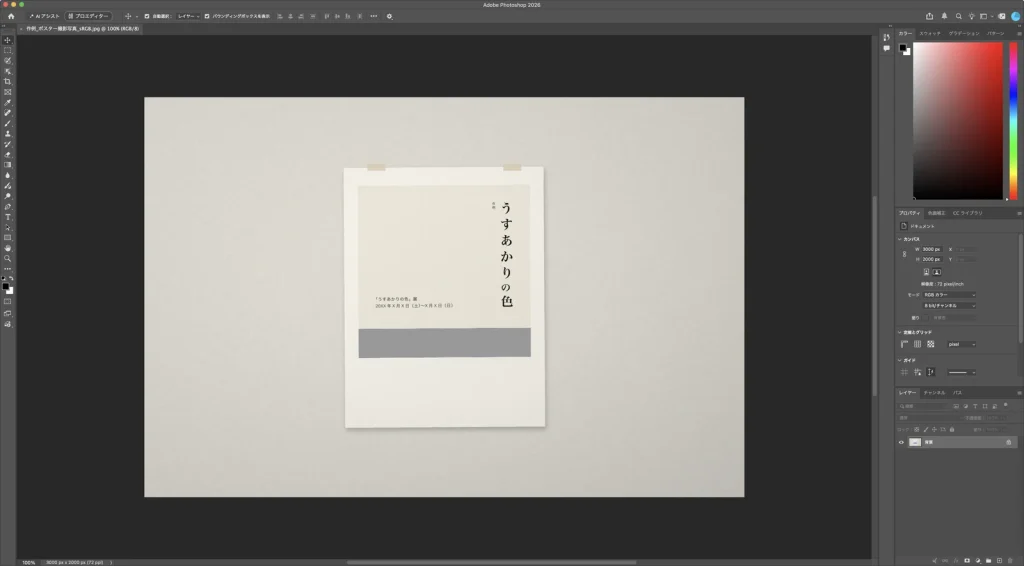
Task: Select the Rectangular Marquee tool
Action: (8, 50)
